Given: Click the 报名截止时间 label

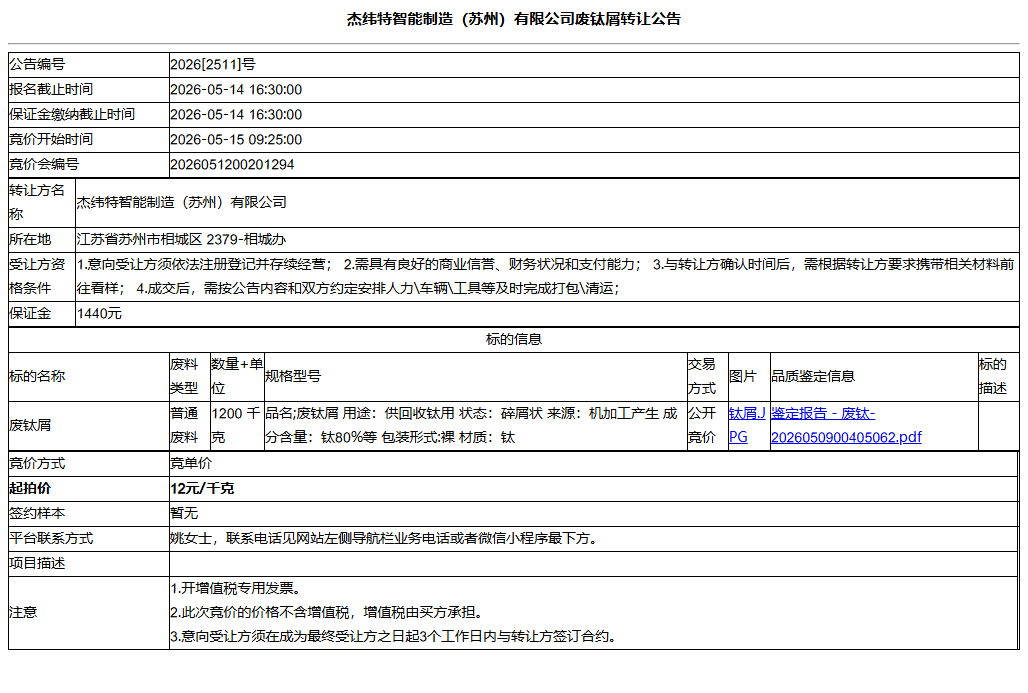Looking at the screenshot, I should pyautogui.click(x=50, y=89).
